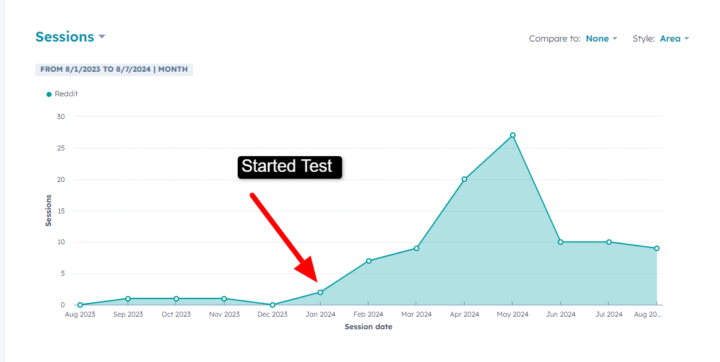Click the Nov 2023 data point
This screenshot has width=720, height=362.
pyautogui.click(x=224, y=299)
